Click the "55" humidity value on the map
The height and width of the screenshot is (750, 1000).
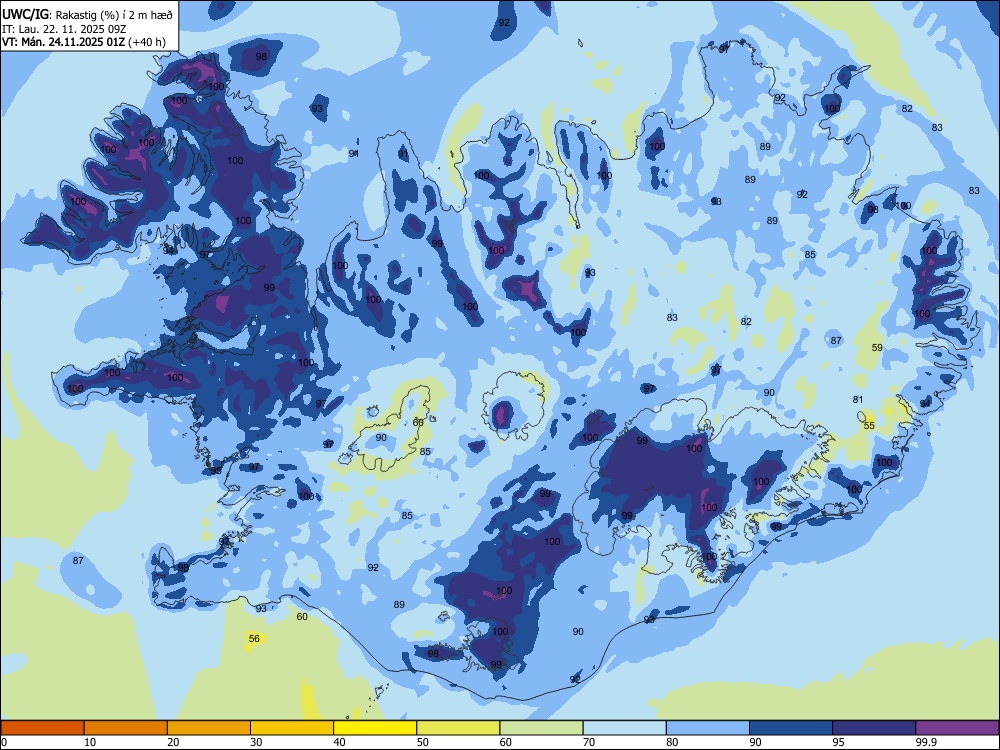(x=869, y=425)
